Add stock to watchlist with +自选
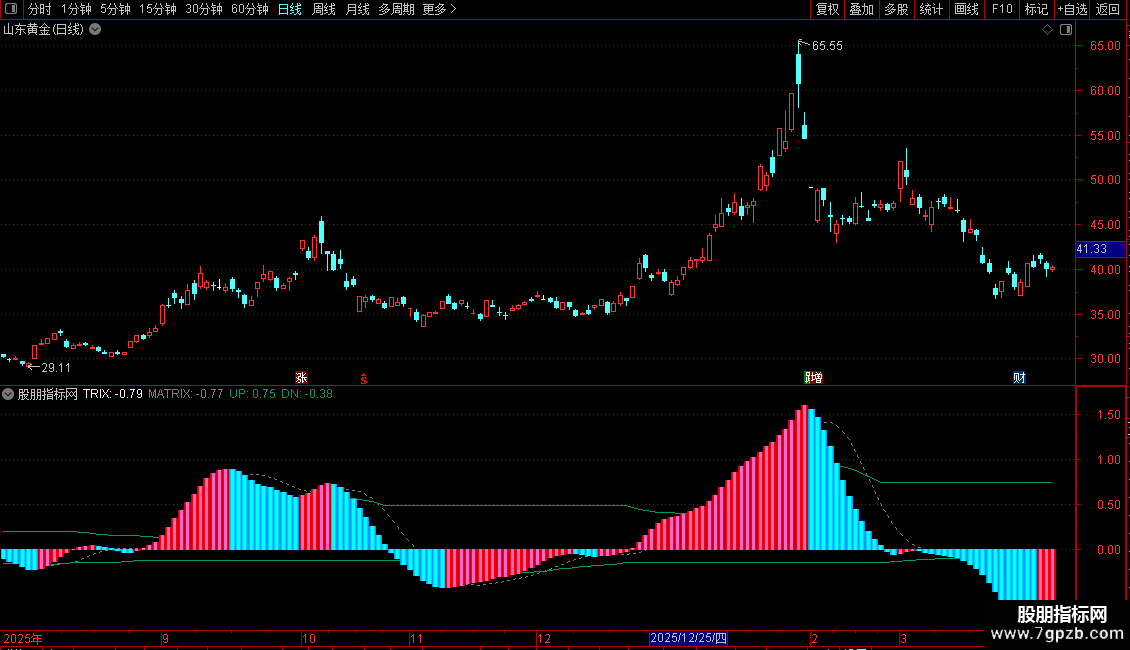Viewport: 1130px width, 650px height. pyautogui.click(x=1072, y=9)
